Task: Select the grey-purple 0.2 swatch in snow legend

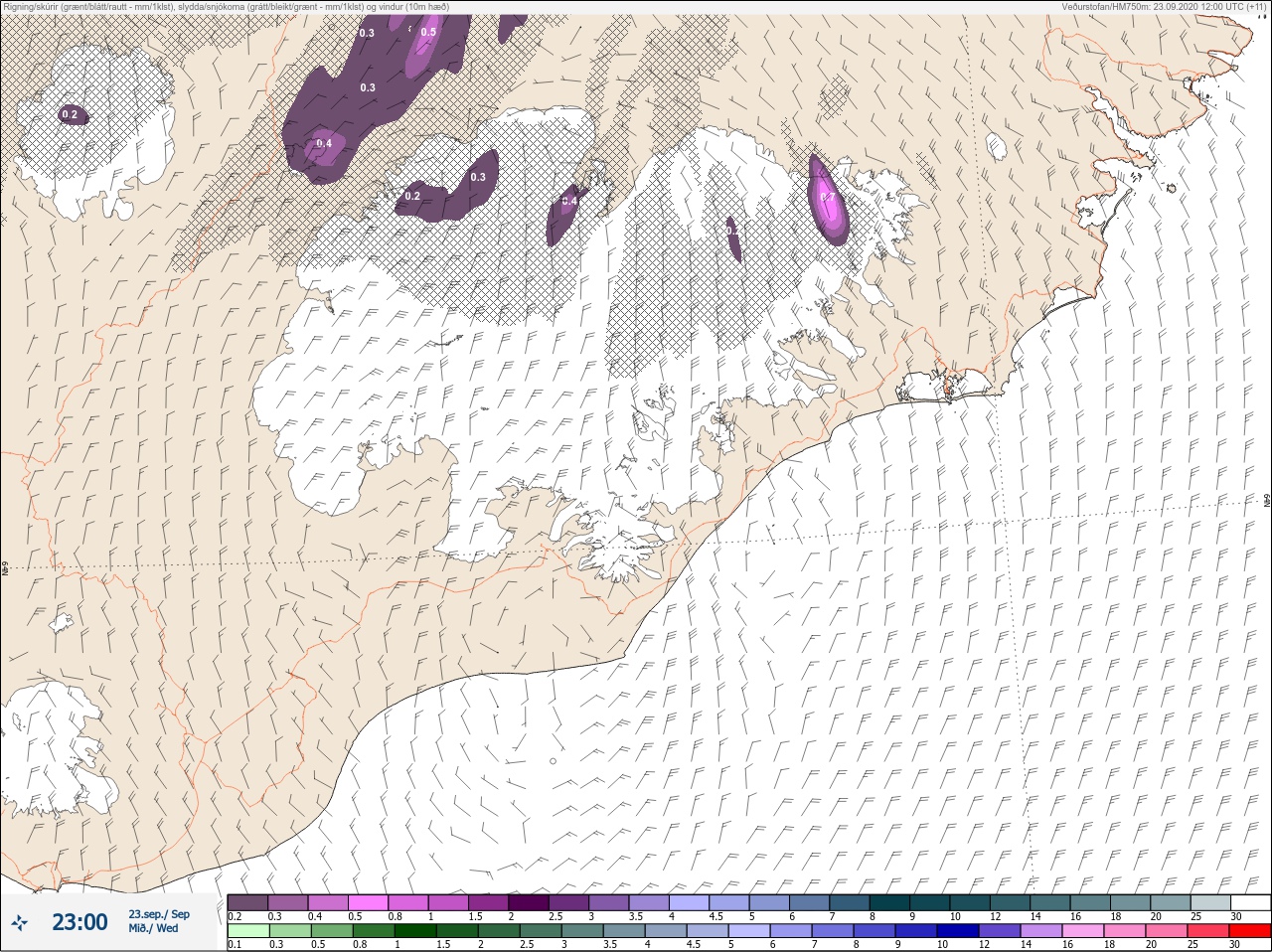Action: pos(247,902)
